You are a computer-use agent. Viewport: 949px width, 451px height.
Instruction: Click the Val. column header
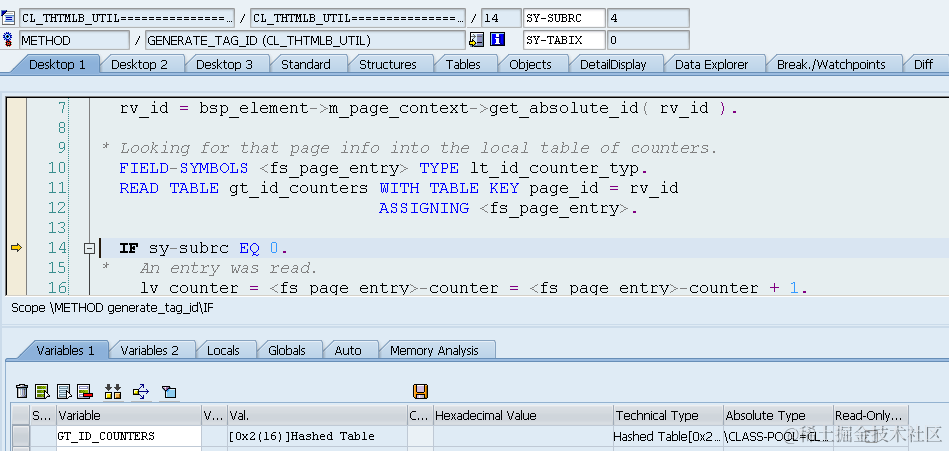(x=318, y=415)
